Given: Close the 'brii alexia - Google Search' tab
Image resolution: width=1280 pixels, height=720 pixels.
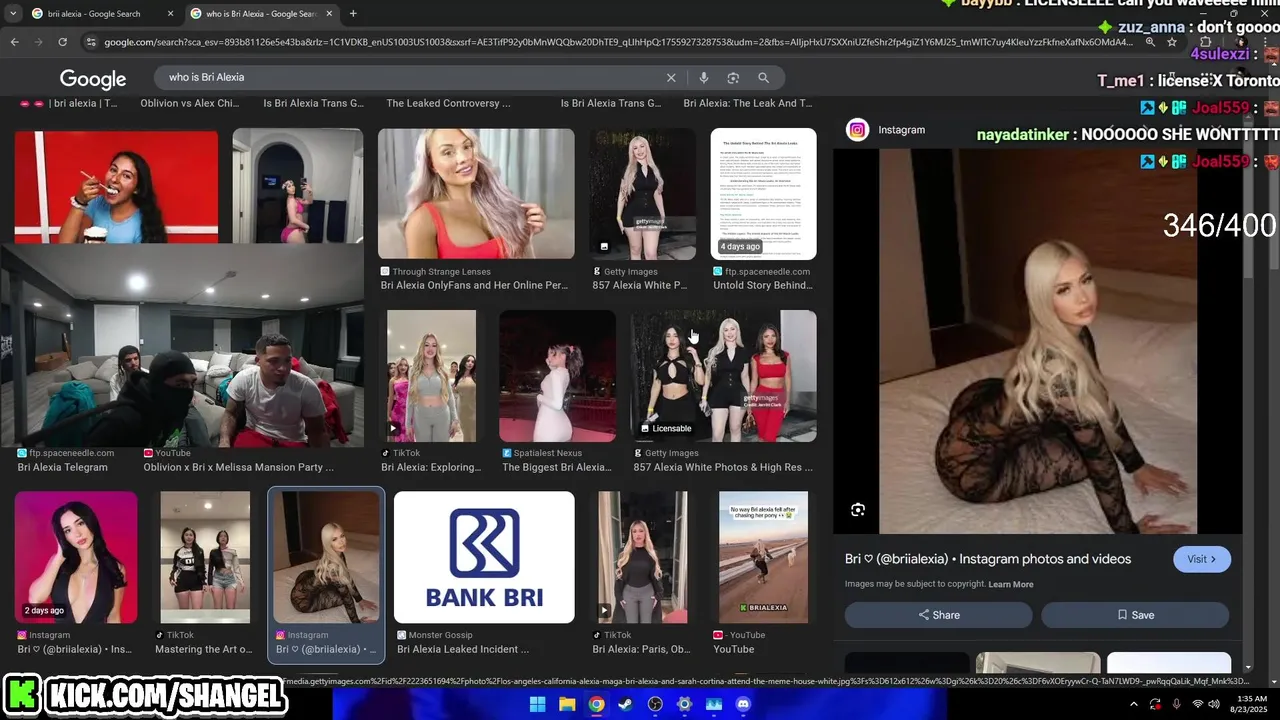Looking at the screenshot, I should coord(170,14).
